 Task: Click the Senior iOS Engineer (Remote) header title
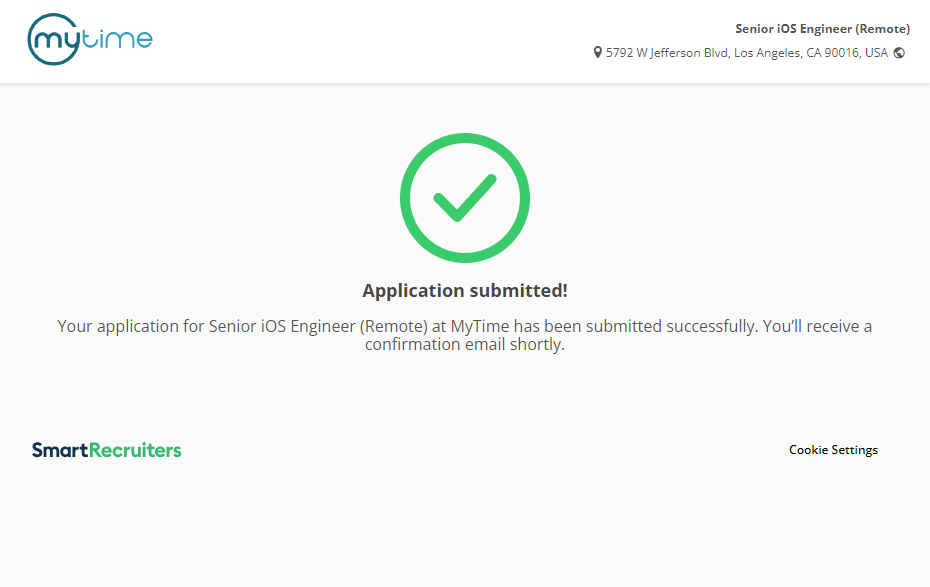(822, 29)
